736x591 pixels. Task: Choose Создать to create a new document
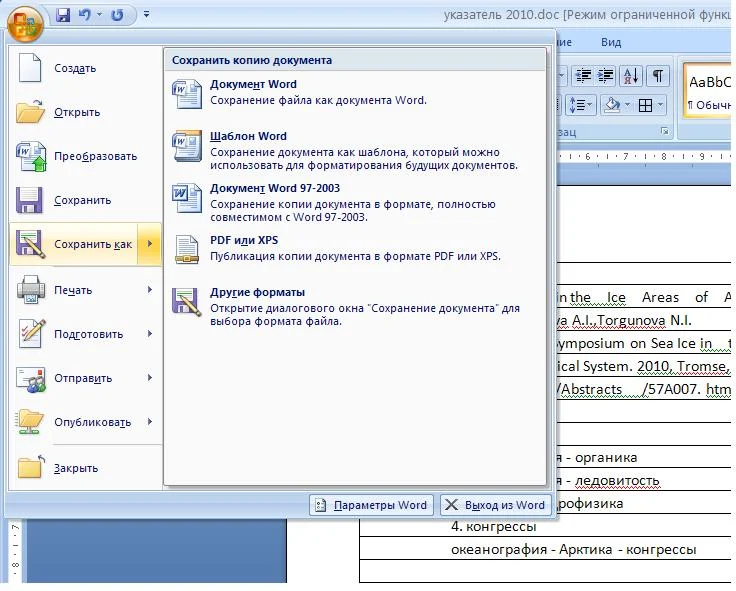(85, 69)
